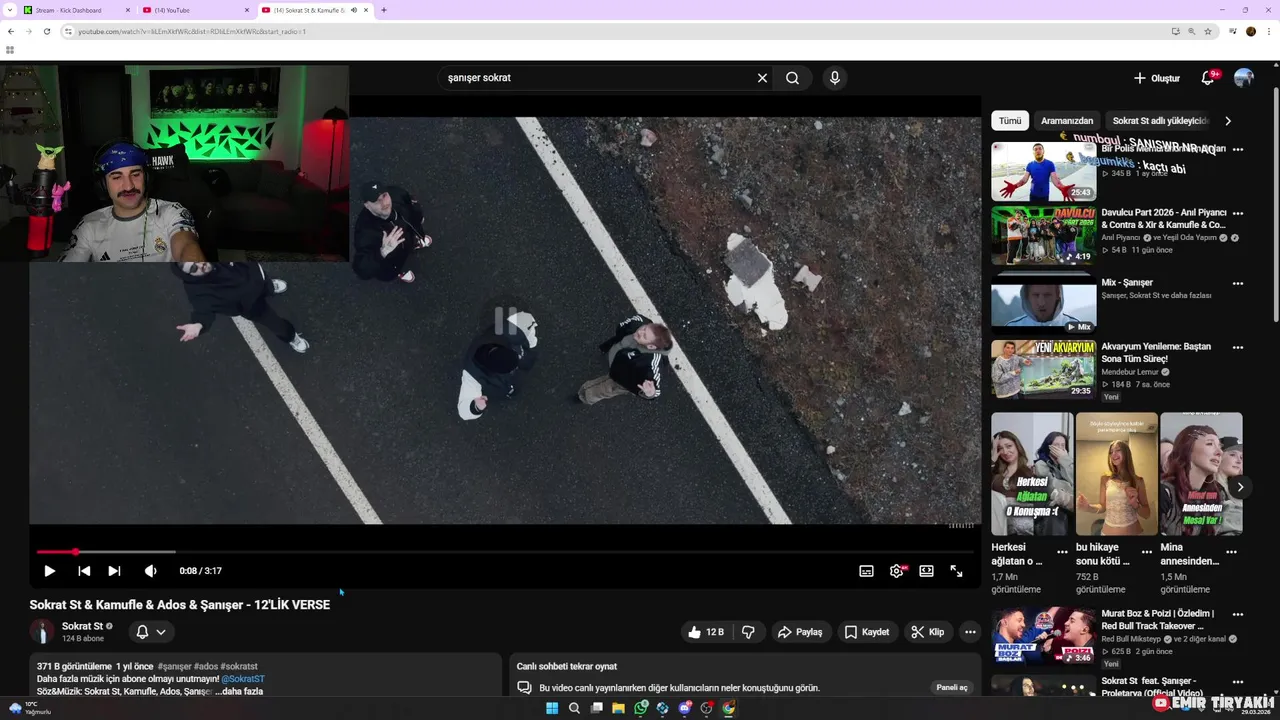Open Windows Start menu
1280x720 pixels.
coord(552,708)
